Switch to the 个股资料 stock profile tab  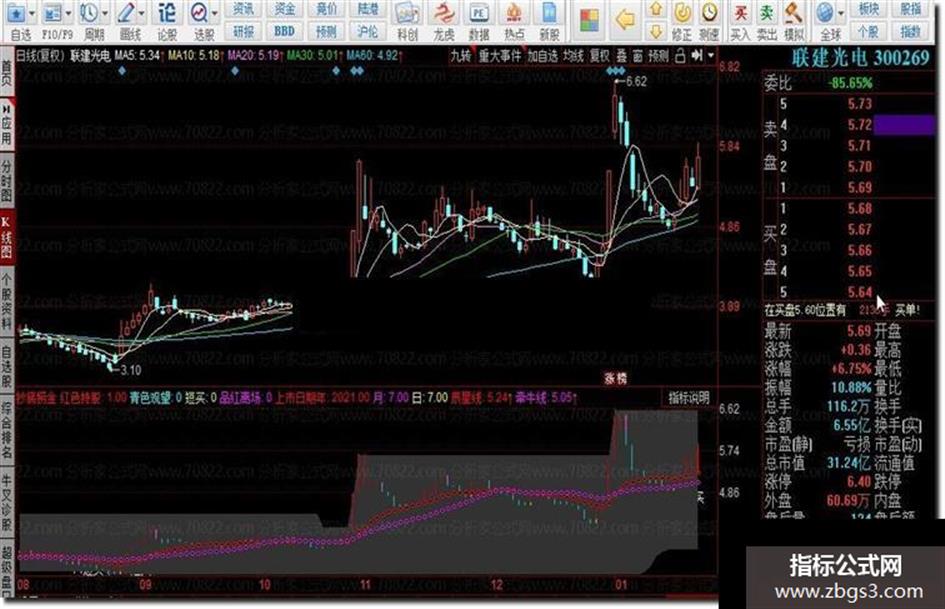tap(7, 301)
